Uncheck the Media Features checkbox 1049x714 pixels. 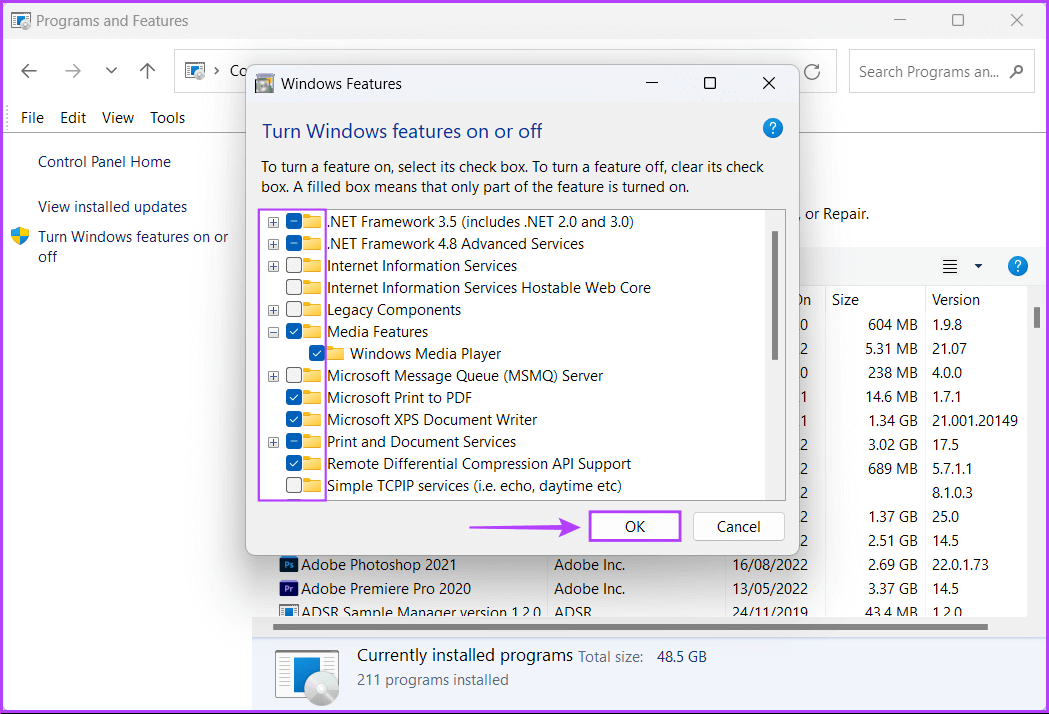294,331
